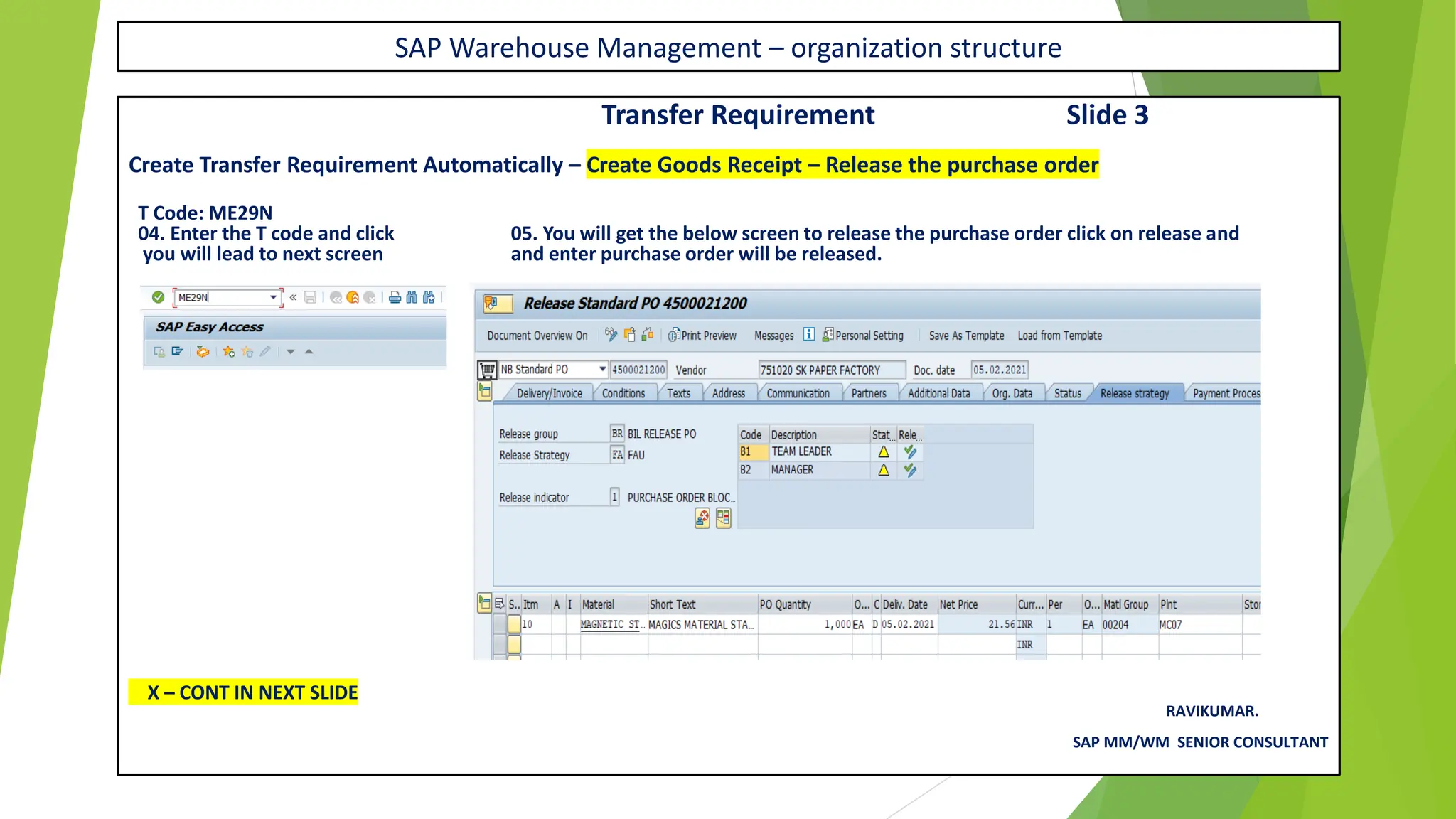Click the orange Exit icon

tap(353, 297)
